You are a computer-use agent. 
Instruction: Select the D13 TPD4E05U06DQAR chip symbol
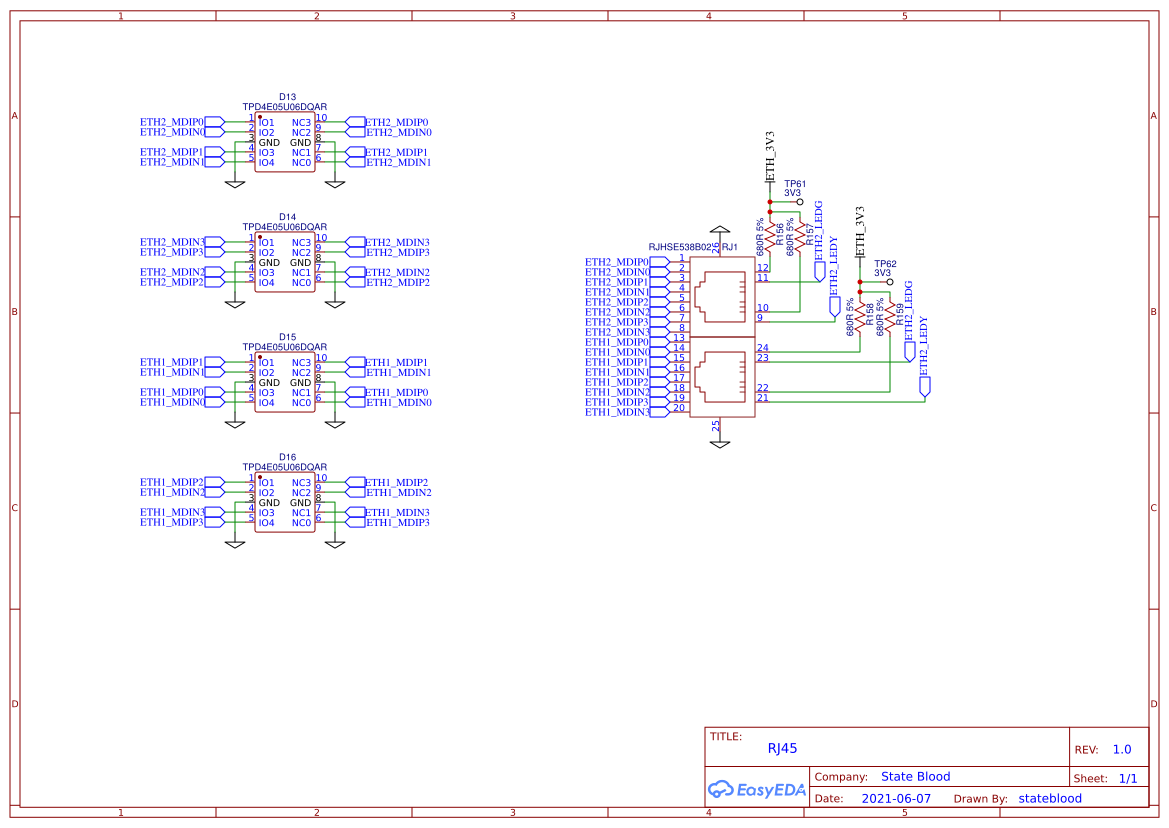coord(285,143)
